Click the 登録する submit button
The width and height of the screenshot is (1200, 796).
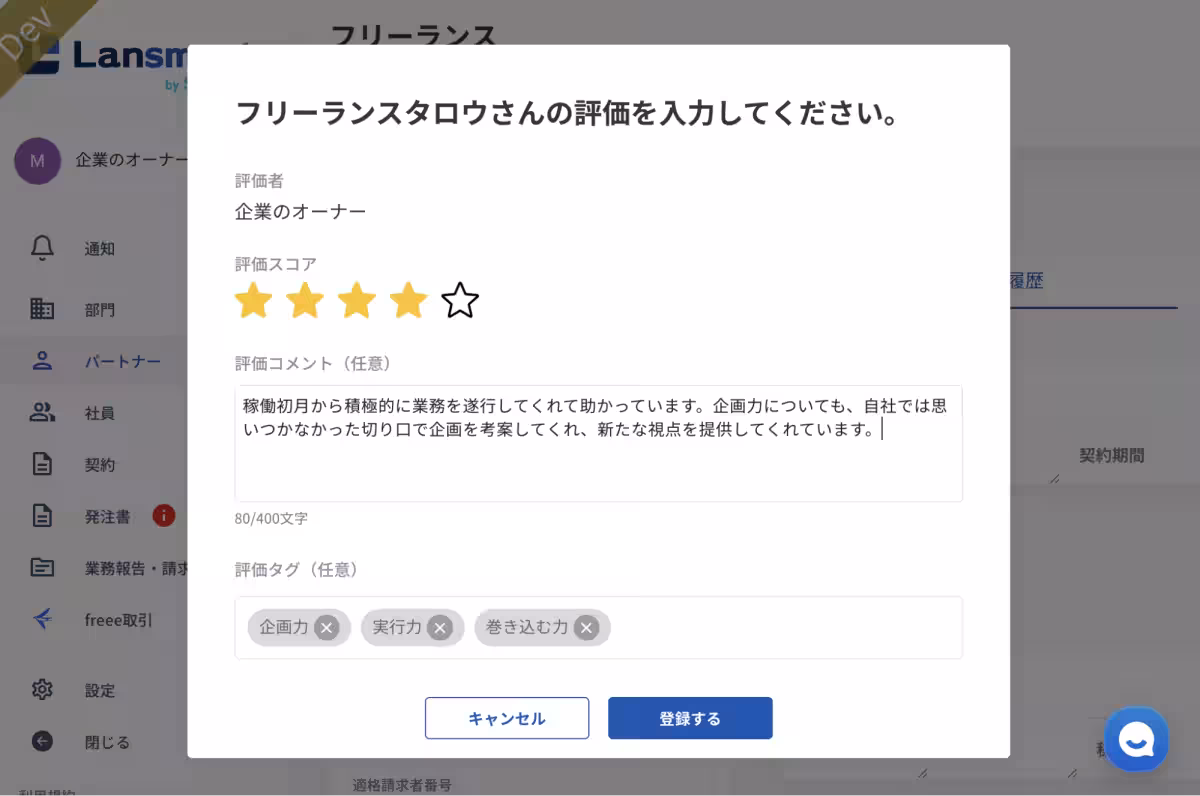click(690, 717)
